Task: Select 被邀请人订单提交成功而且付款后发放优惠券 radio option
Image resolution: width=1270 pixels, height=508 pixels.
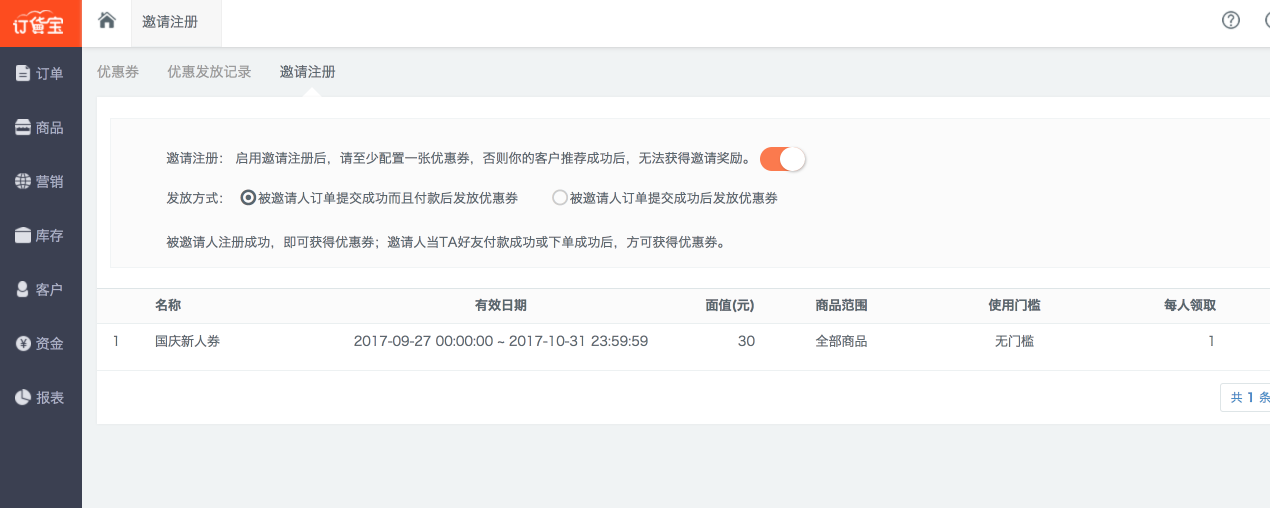Action: (x=249, y=198)
